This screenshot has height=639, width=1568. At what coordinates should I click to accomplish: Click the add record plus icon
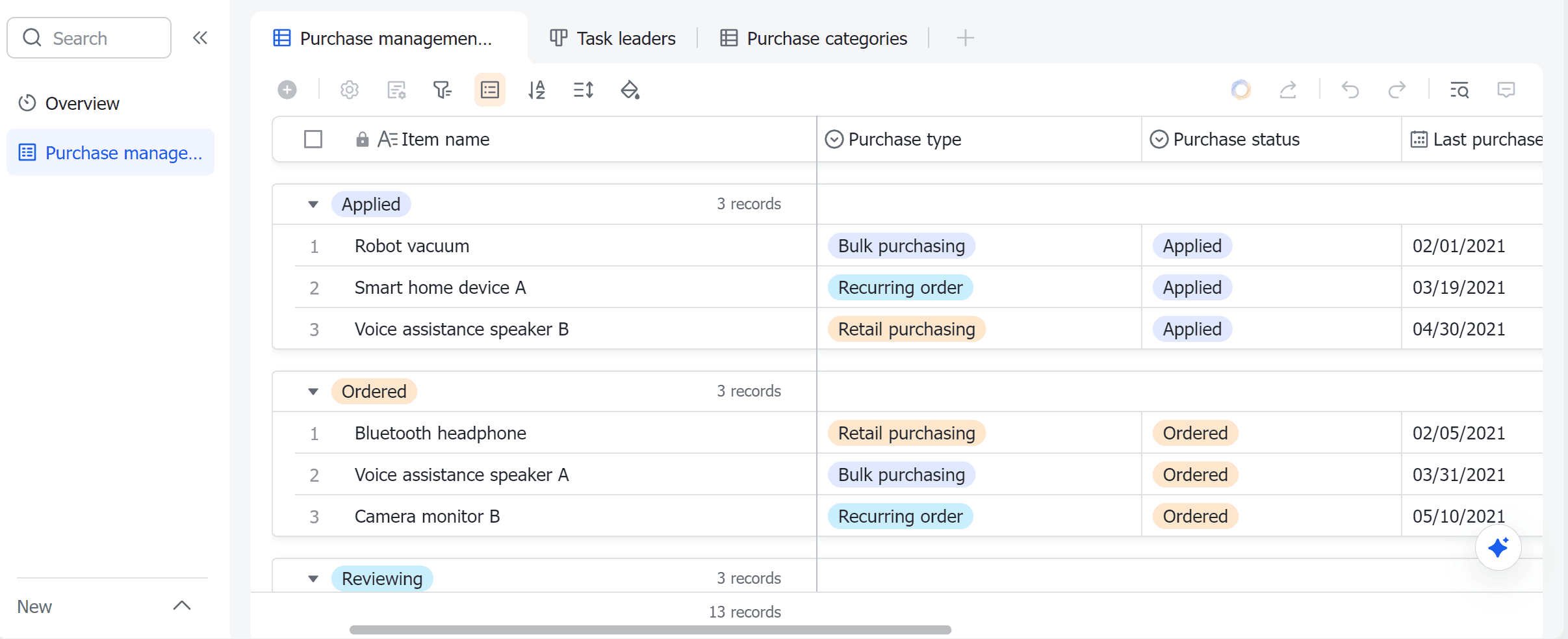pyautogui.click(x=287, y=90)
